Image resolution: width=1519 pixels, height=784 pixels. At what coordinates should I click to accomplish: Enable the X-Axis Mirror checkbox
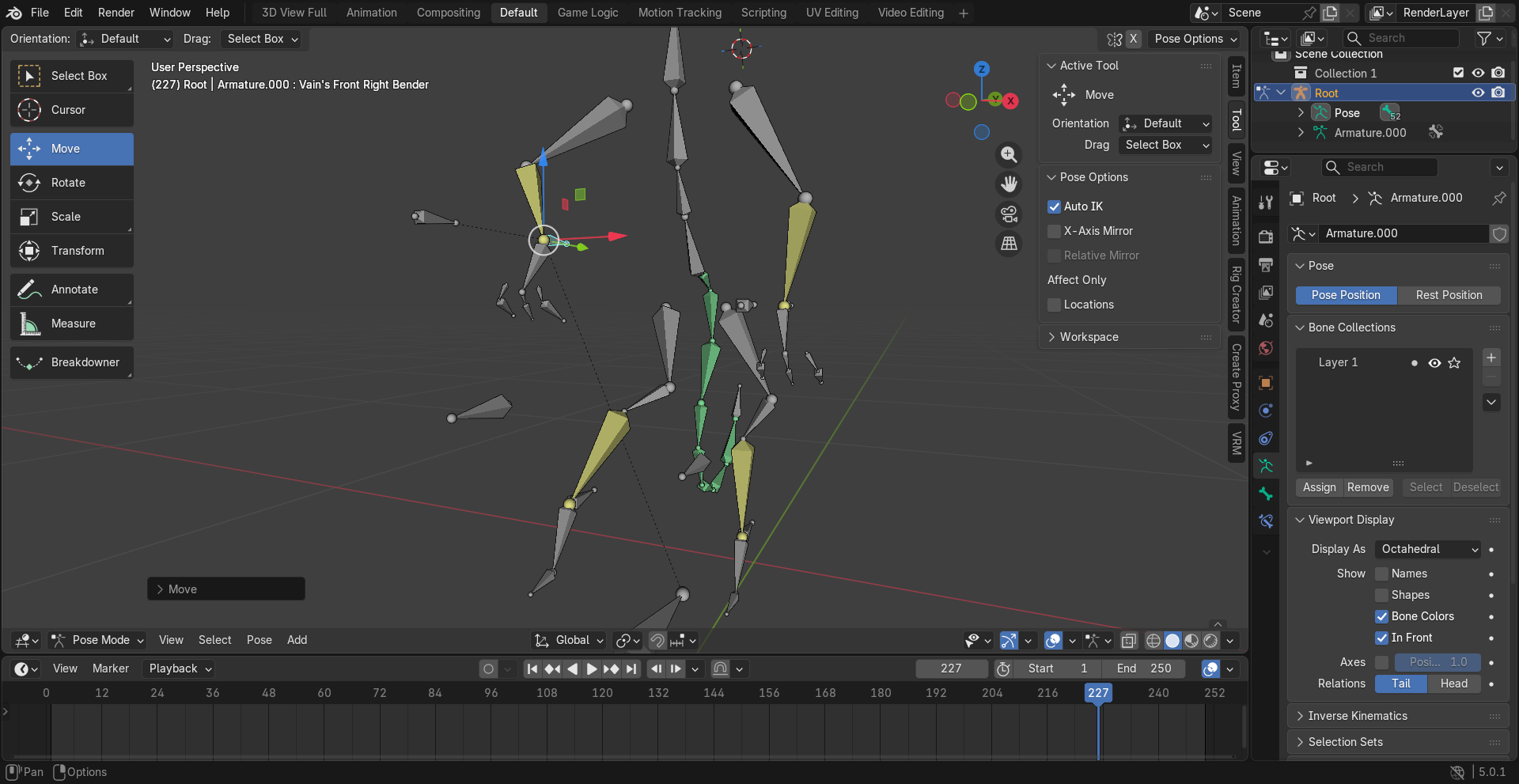point(1054,231)
